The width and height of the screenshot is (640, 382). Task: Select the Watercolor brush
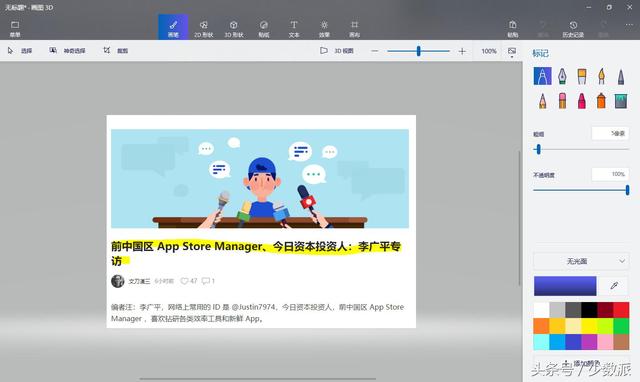(601, 76)
